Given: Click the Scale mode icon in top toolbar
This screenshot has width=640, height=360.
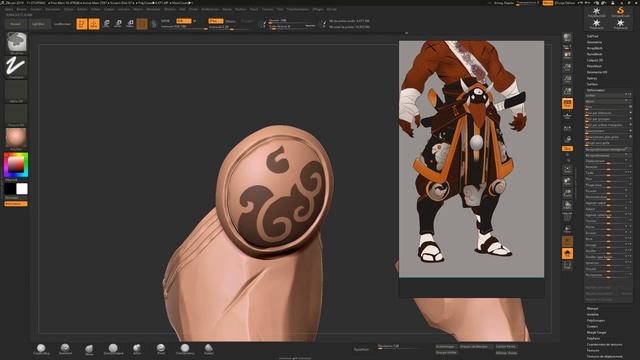Looking at the screenshot, I should tap(118, 24).
